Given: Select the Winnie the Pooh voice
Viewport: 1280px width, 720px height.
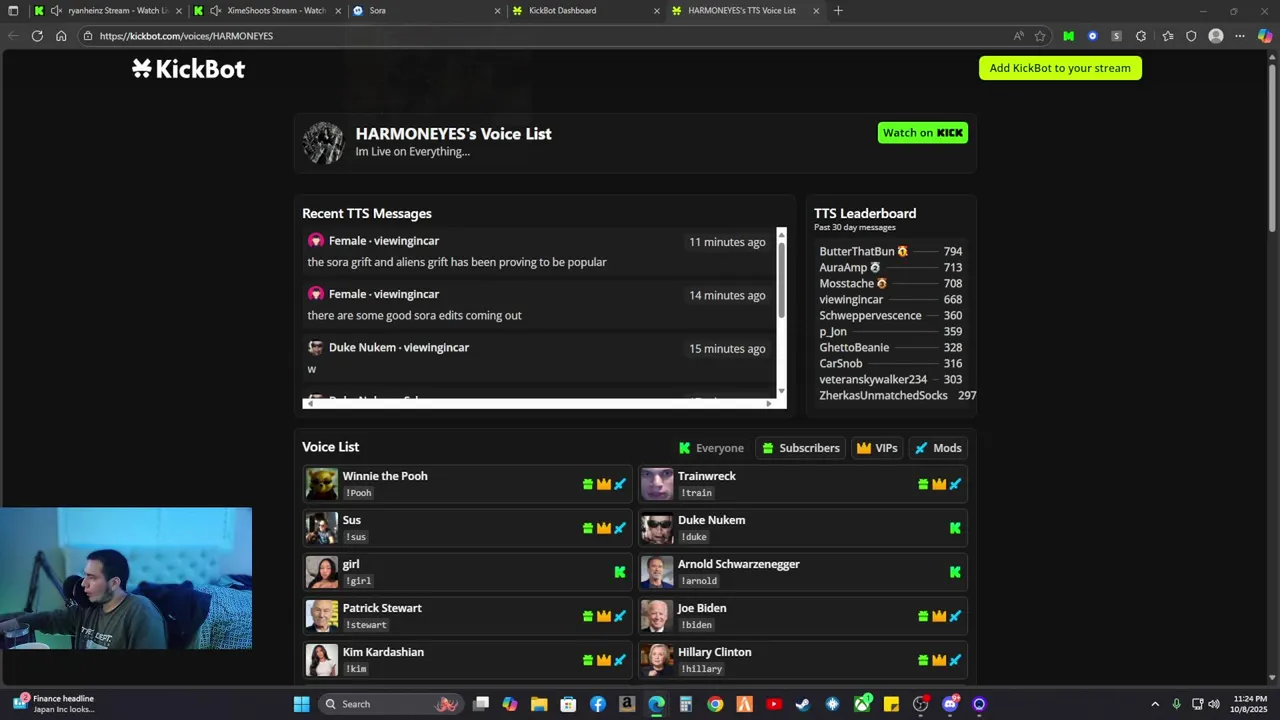Looking at the screenshot, I should tap(467, 484).
